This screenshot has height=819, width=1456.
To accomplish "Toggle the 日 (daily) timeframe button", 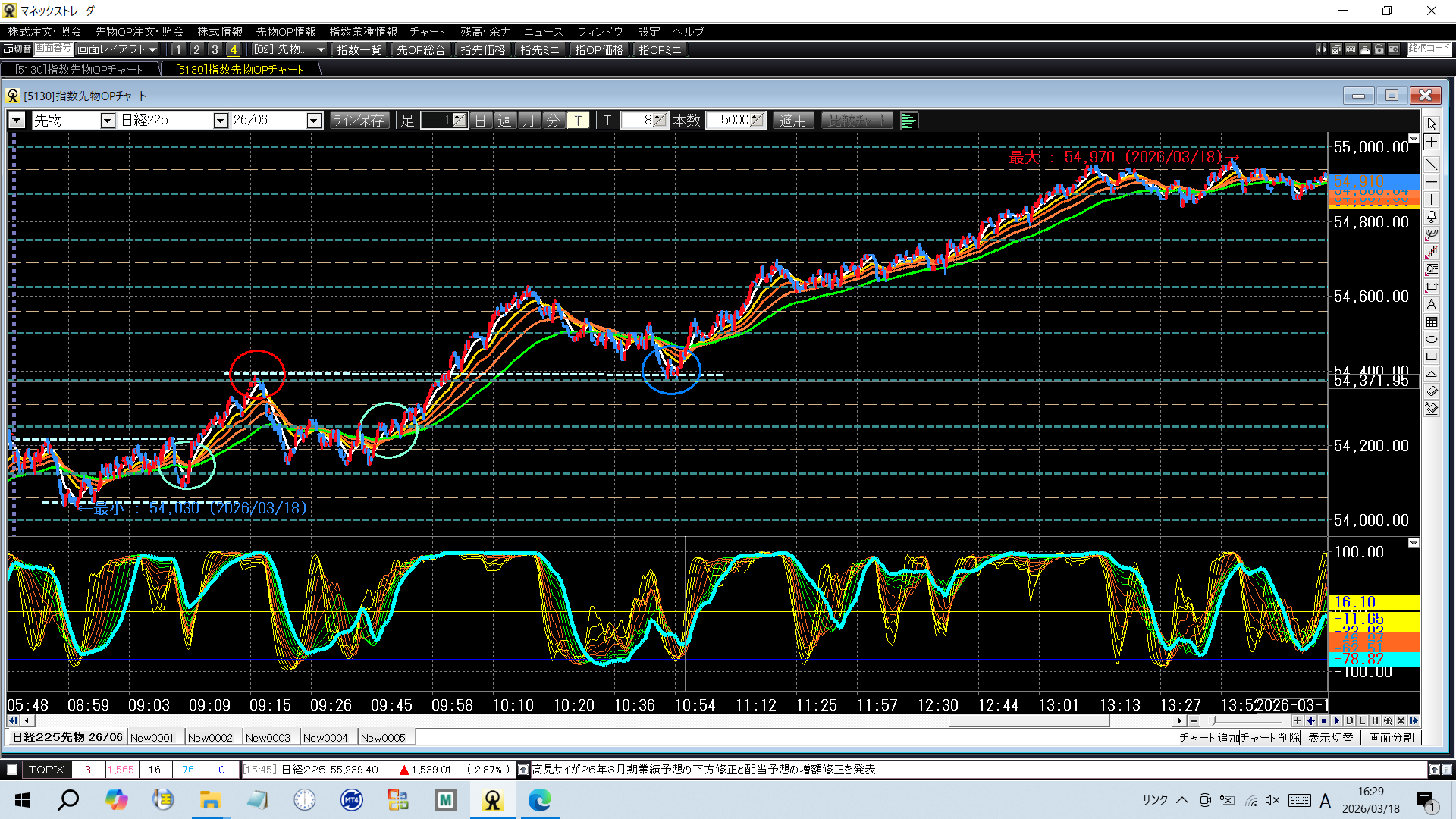I will pos(481,121).
